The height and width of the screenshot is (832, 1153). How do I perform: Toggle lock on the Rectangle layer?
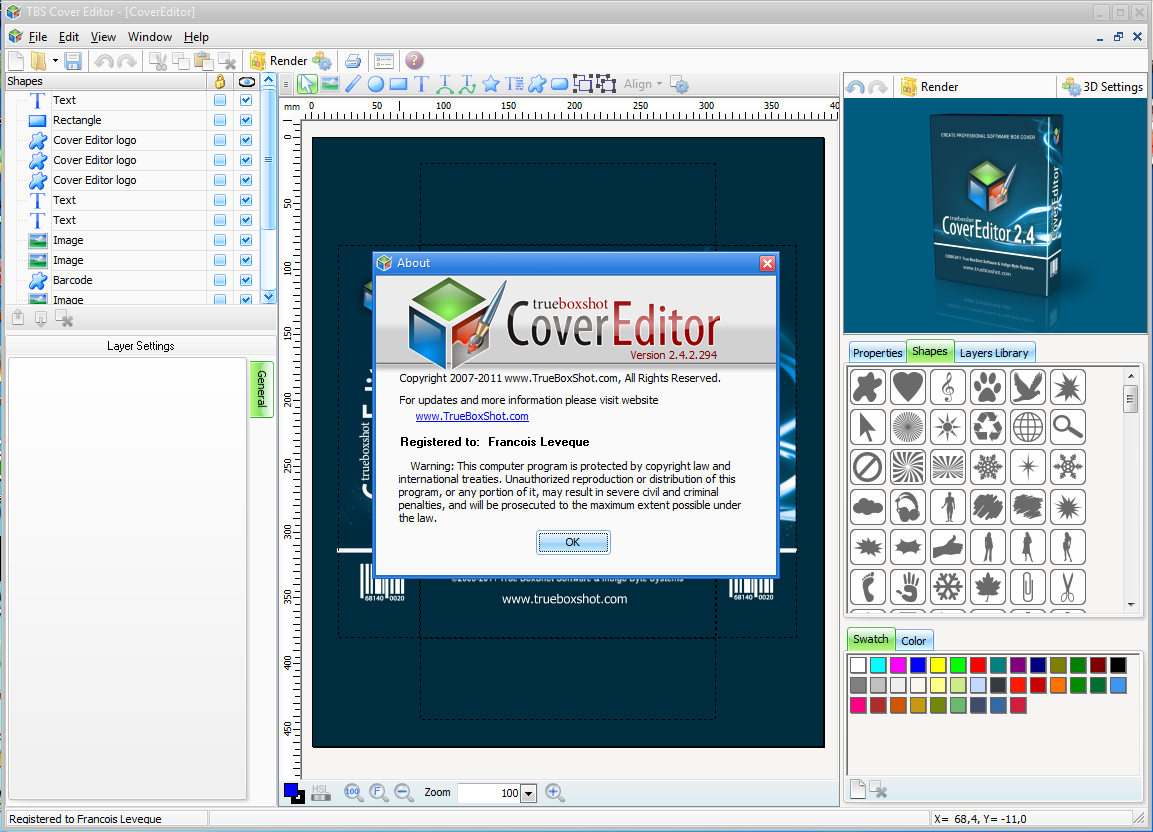point(220,120)
